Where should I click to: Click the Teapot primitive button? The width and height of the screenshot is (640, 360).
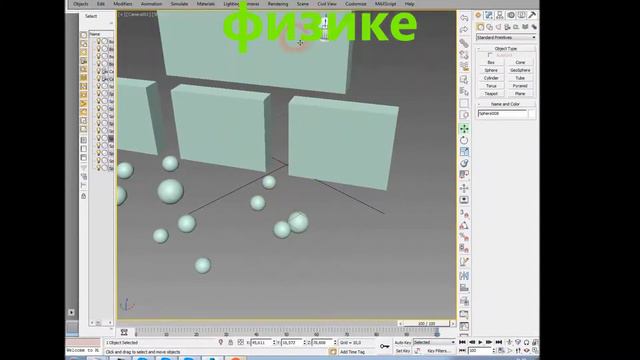[491, 94]
